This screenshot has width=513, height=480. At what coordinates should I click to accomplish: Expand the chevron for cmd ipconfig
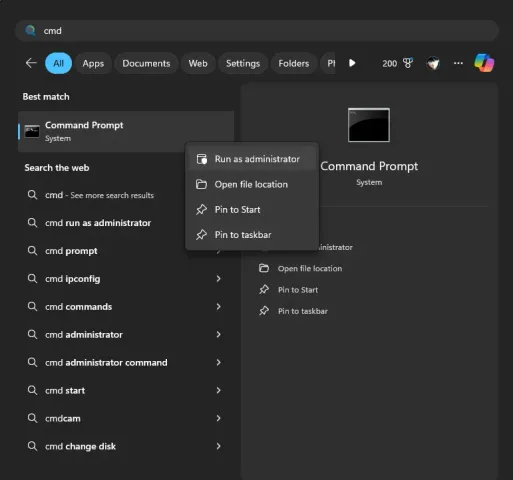[218, 279]
